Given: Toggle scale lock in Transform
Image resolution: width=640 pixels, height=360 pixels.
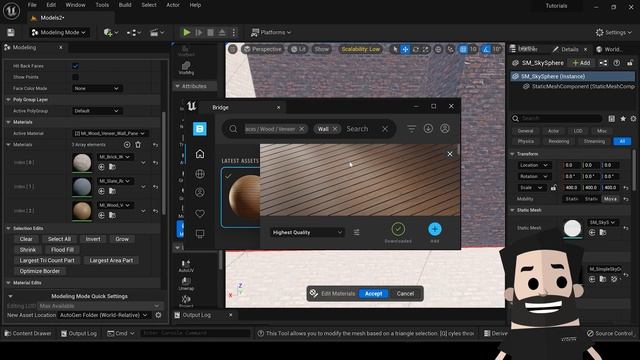Looking at the screenshot, I should click(553, 187).
